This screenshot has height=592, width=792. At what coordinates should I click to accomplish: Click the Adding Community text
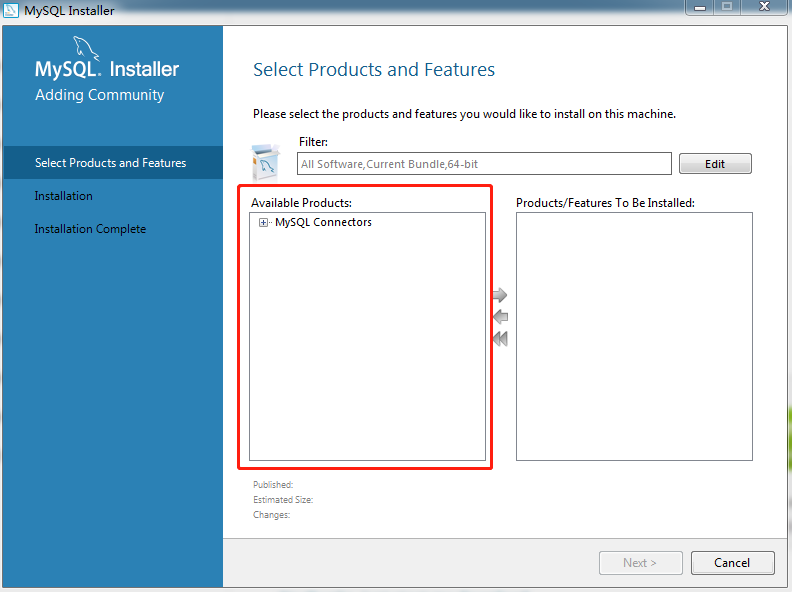coord(100,95)
